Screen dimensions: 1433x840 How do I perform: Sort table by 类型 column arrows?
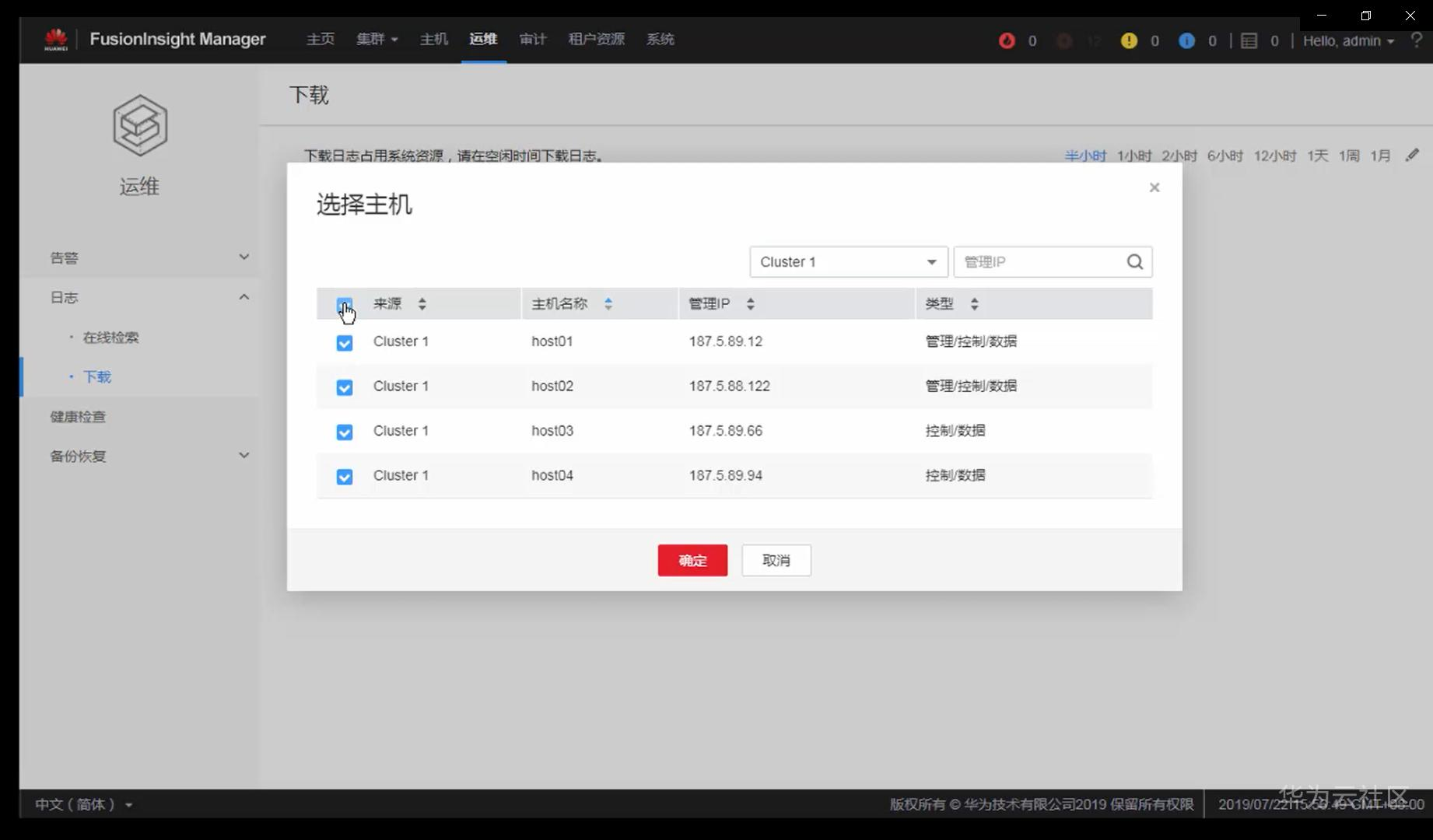(974, 304)
